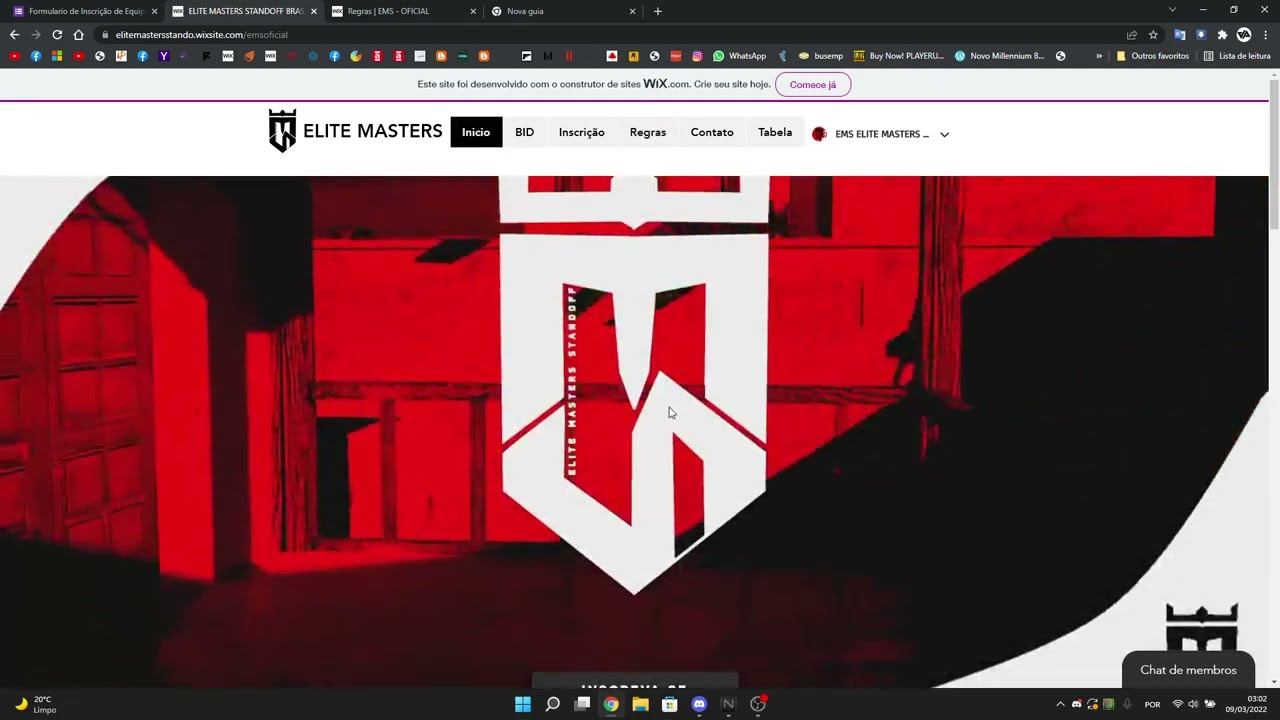Switch to the Regras | EMS - OFICIAL tab

click(x=403, y=11)
